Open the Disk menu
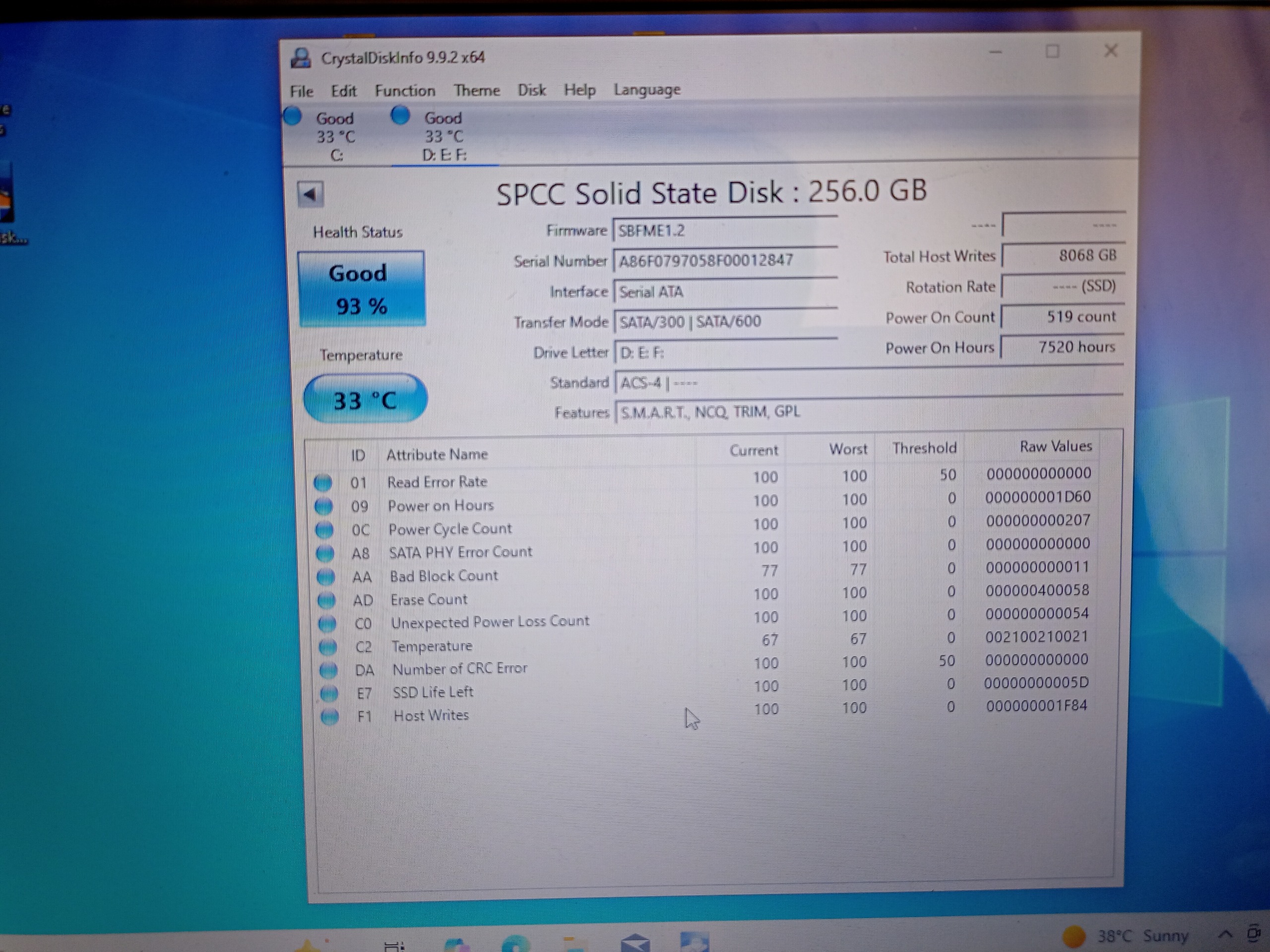 [532, 90]
